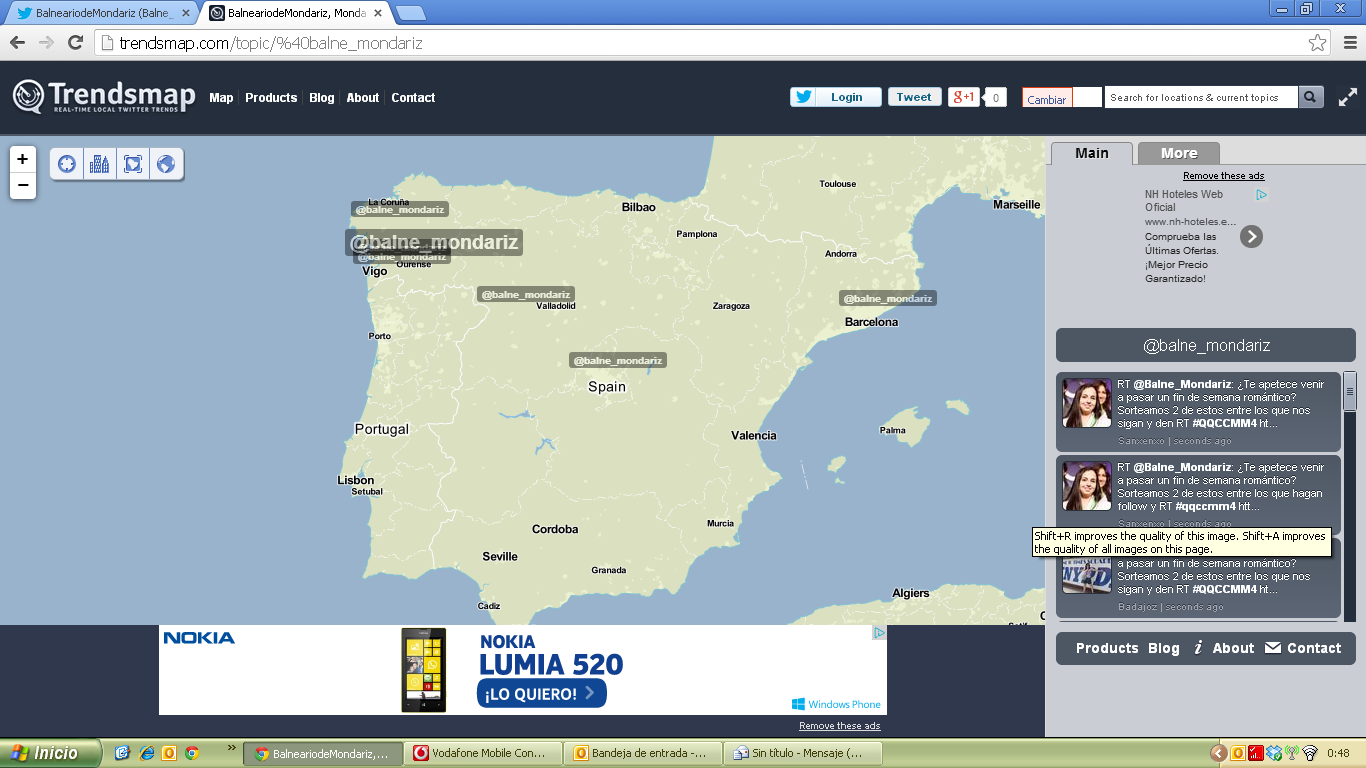Open the Products menu in header
Image resolution: width=1366 pixels, height=768 pixels.
(271, 98)
